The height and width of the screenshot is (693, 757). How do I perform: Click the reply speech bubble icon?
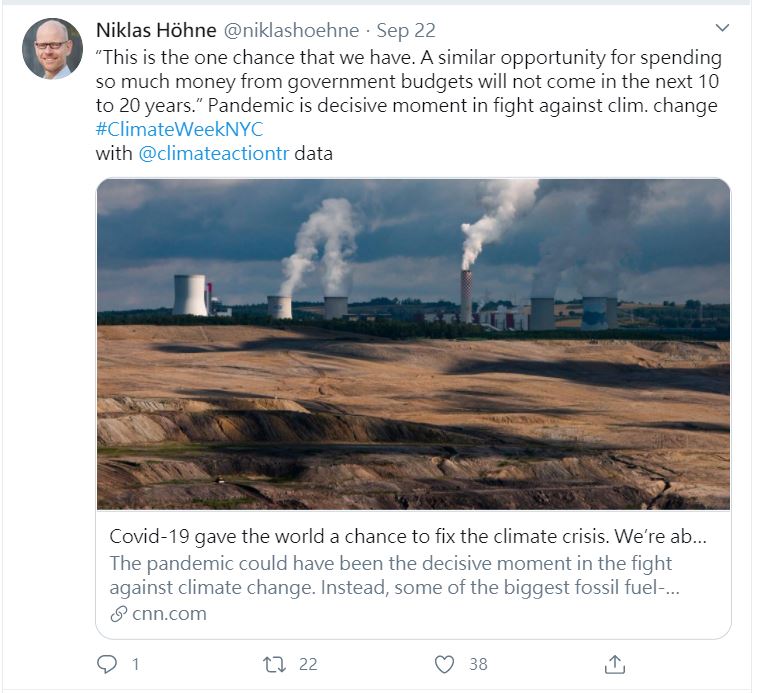point(107,663)
